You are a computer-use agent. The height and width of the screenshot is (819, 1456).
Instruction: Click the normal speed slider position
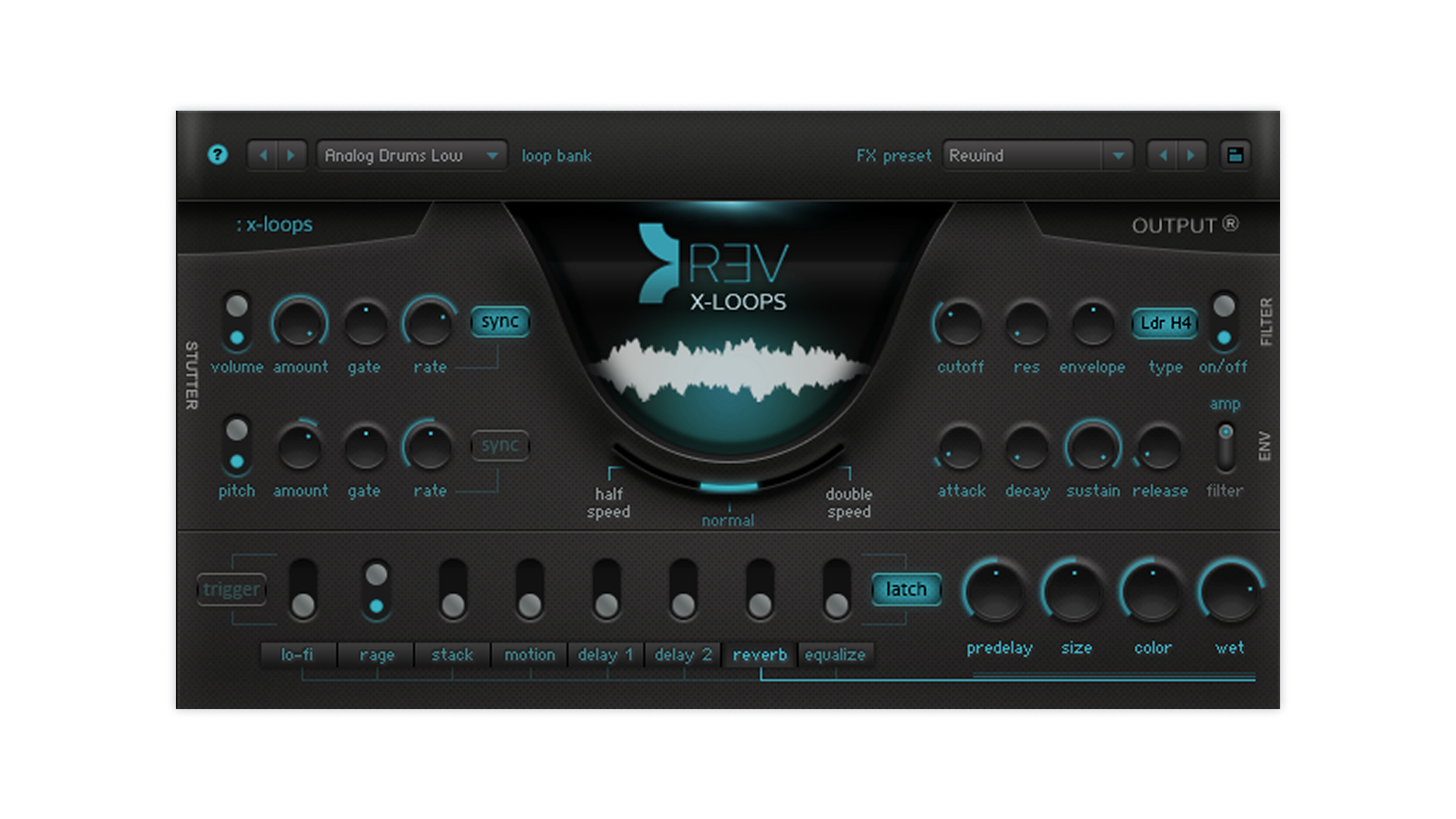tap(728, 488)
